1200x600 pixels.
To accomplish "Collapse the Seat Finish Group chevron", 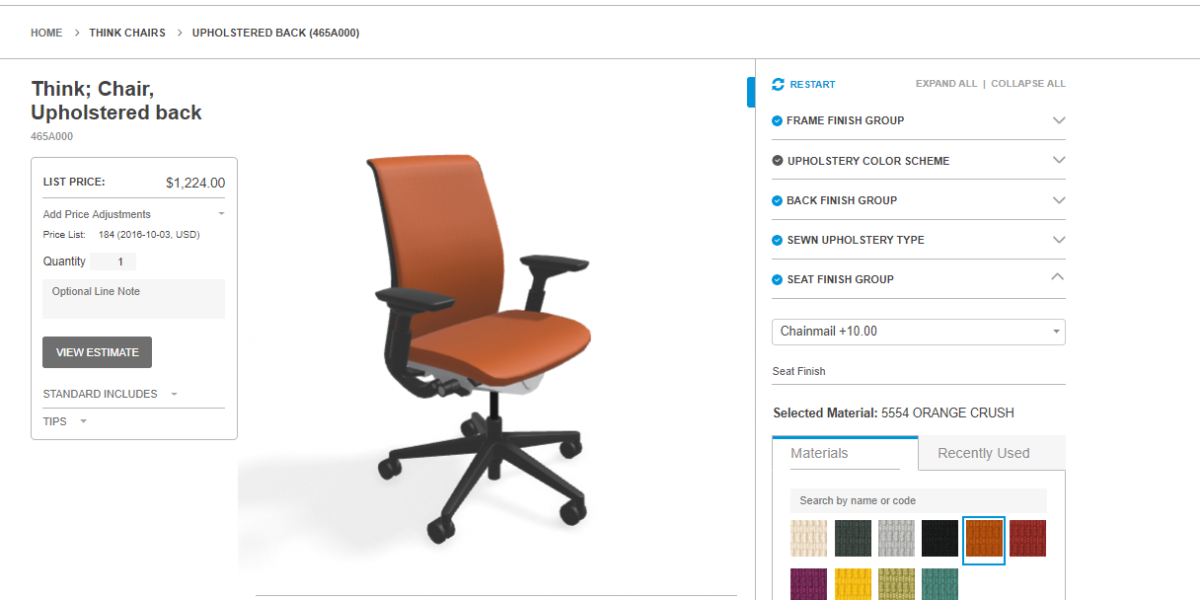I will click(x=1059, y=278).
